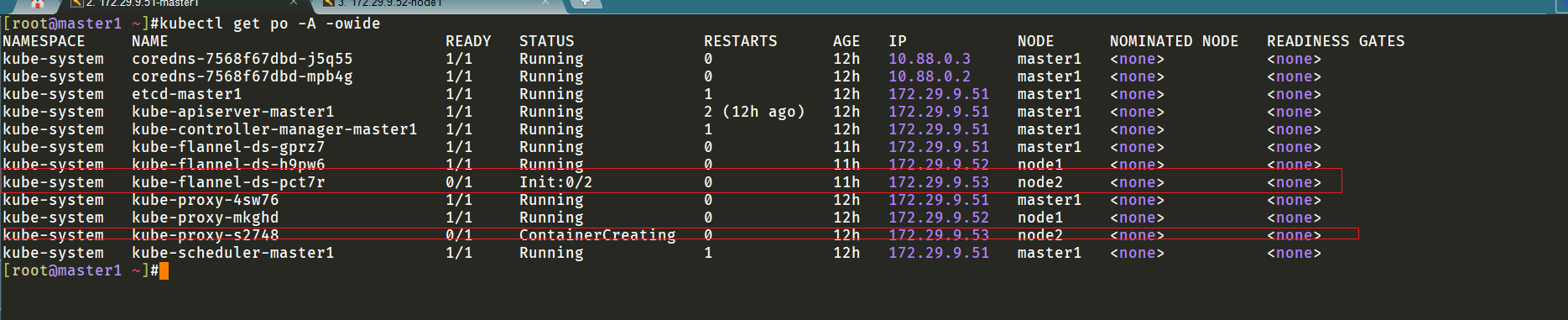Click the IP 10.88.0.3 of coredns pod
The image size is (1568, 320).
930,59
